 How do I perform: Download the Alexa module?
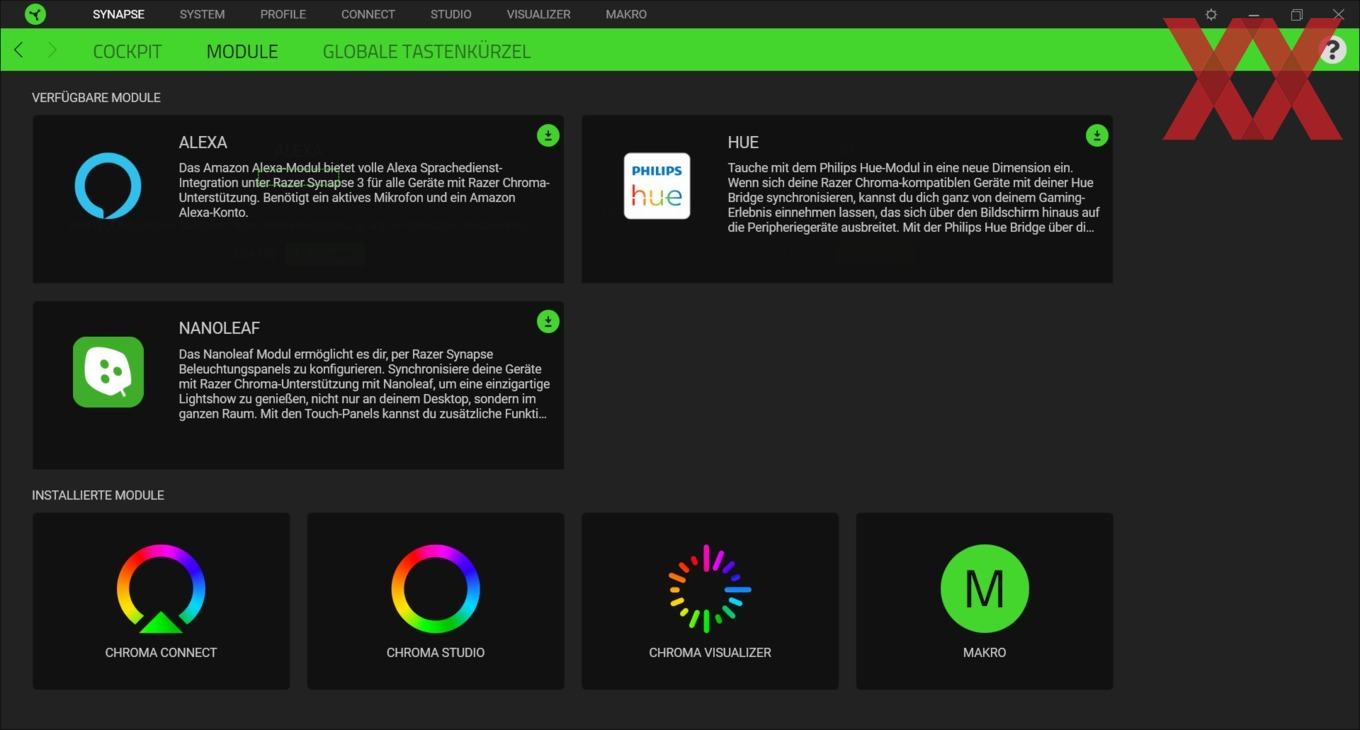(x=548, y=135)
